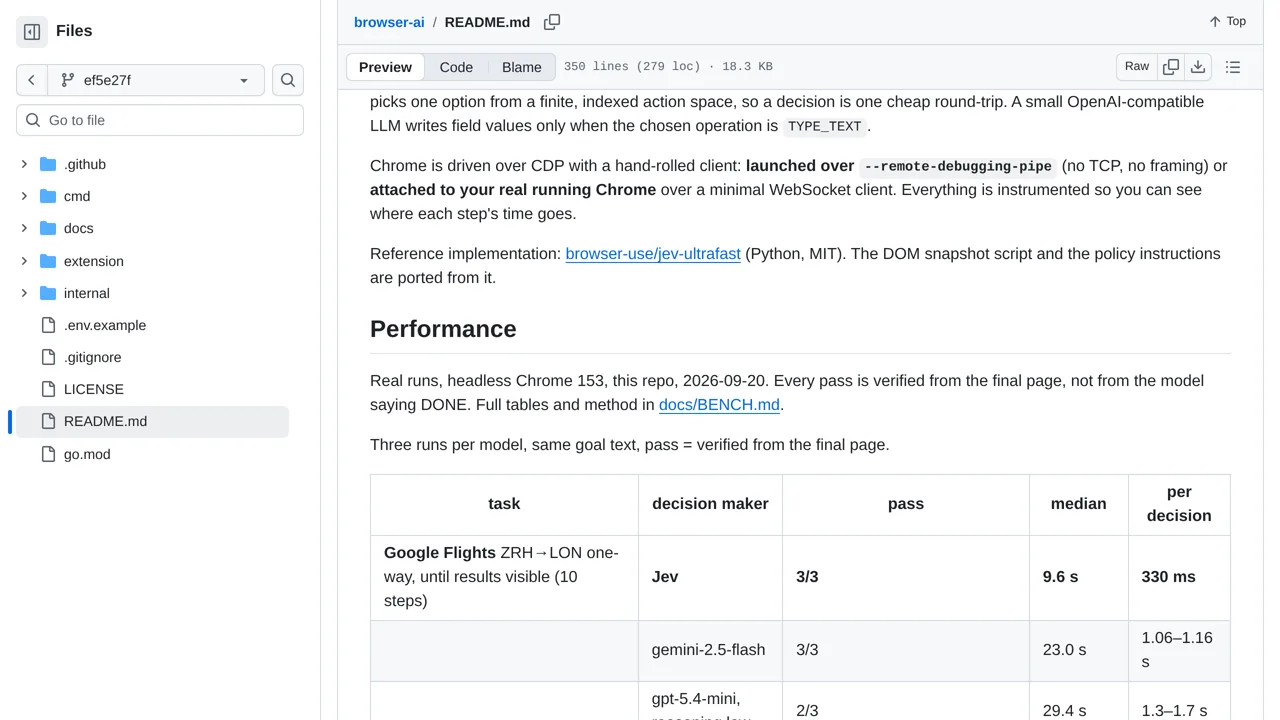Focus the Go to file input
This screenshot has height=720, width=1280.
point(160,120)
